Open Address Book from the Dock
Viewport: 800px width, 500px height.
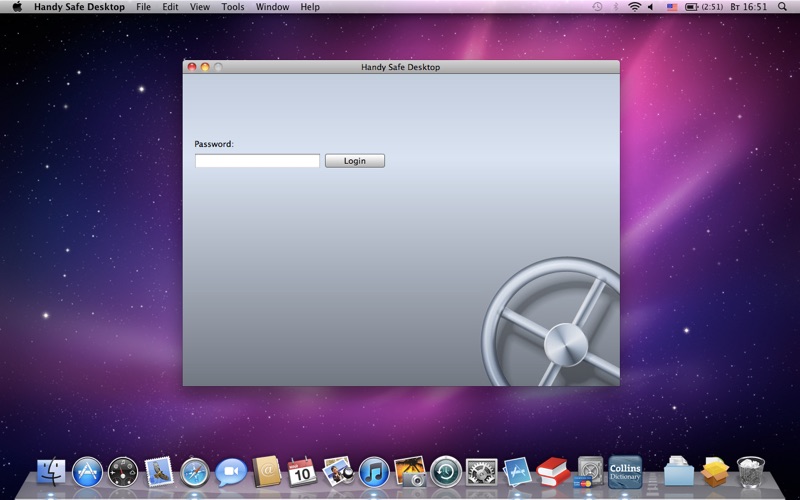266,471
